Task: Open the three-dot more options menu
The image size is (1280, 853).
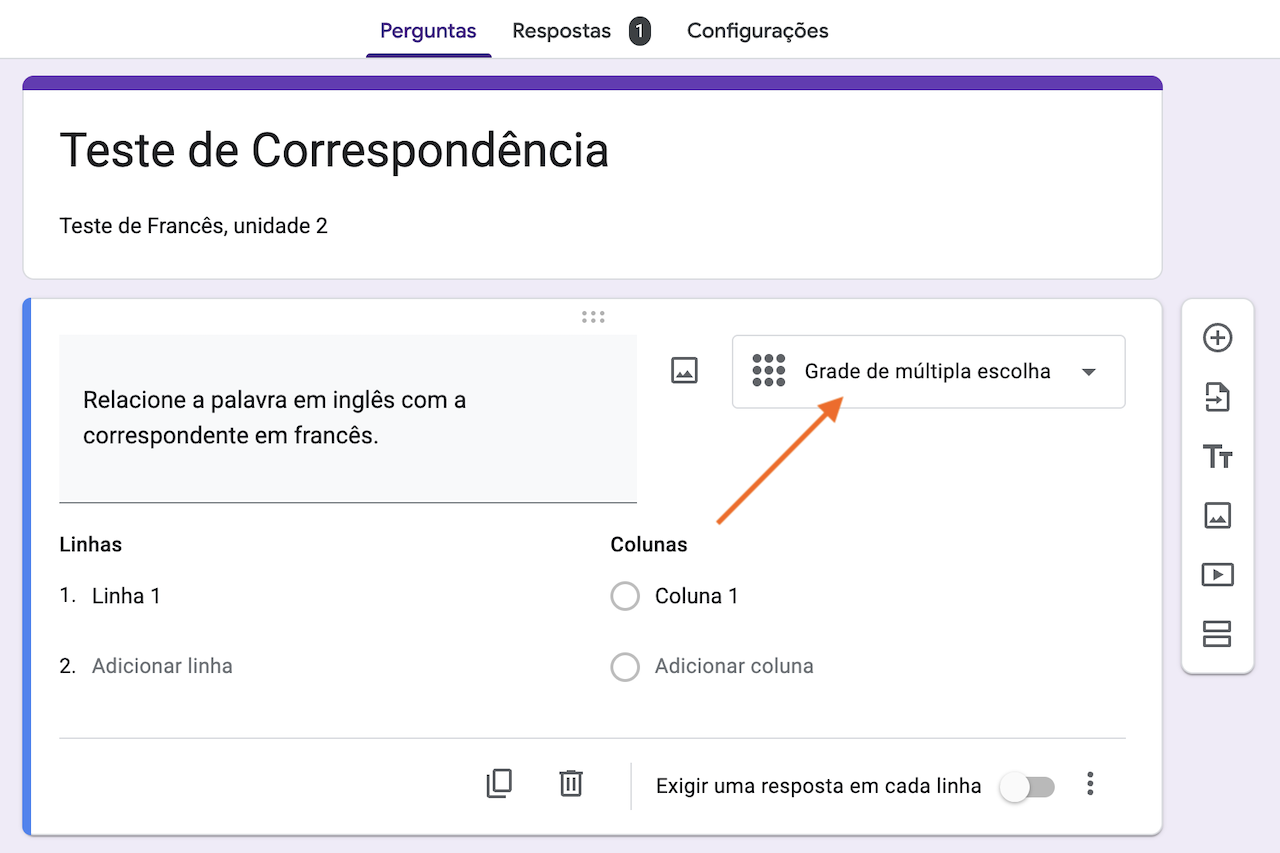Action: (x=1090, y=784)
